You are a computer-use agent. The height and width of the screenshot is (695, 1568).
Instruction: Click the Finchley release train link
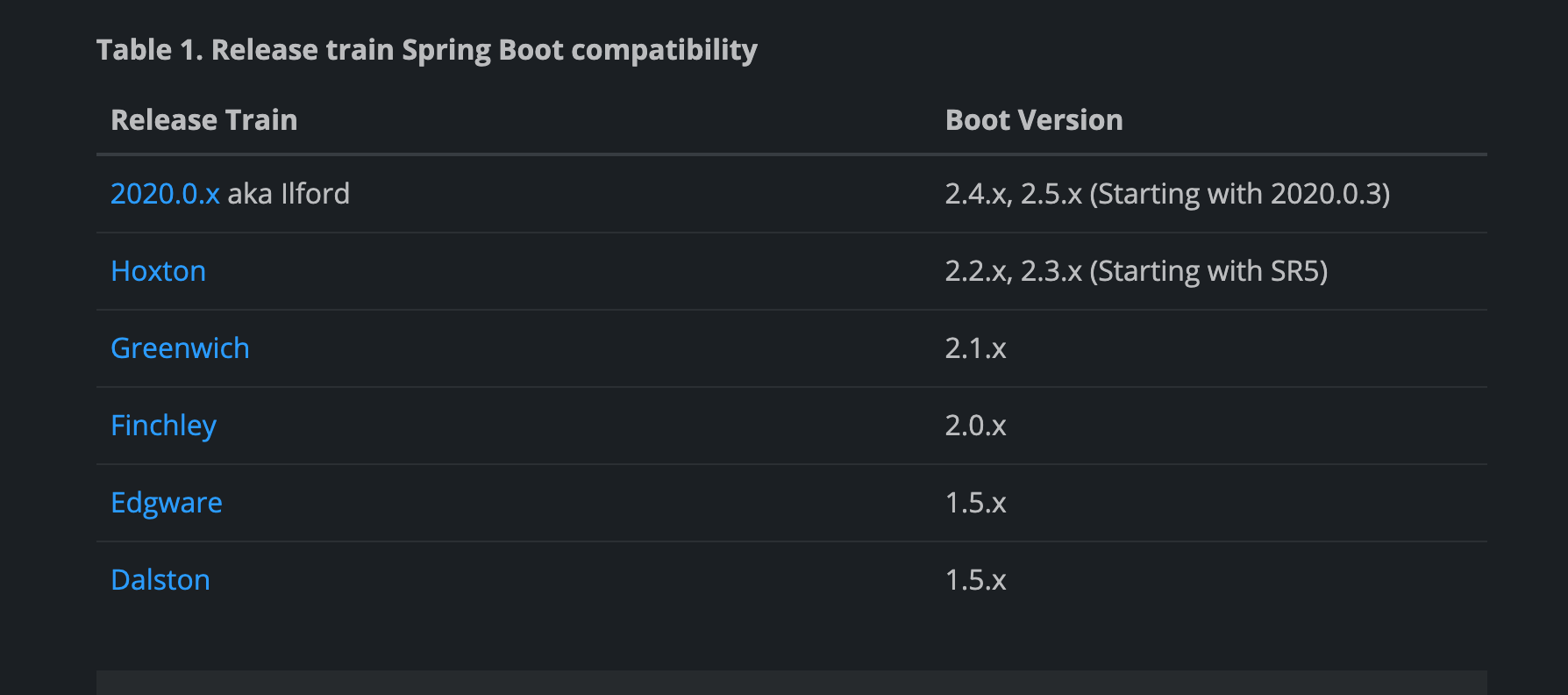pyautogui.click(x=163, y=426)
